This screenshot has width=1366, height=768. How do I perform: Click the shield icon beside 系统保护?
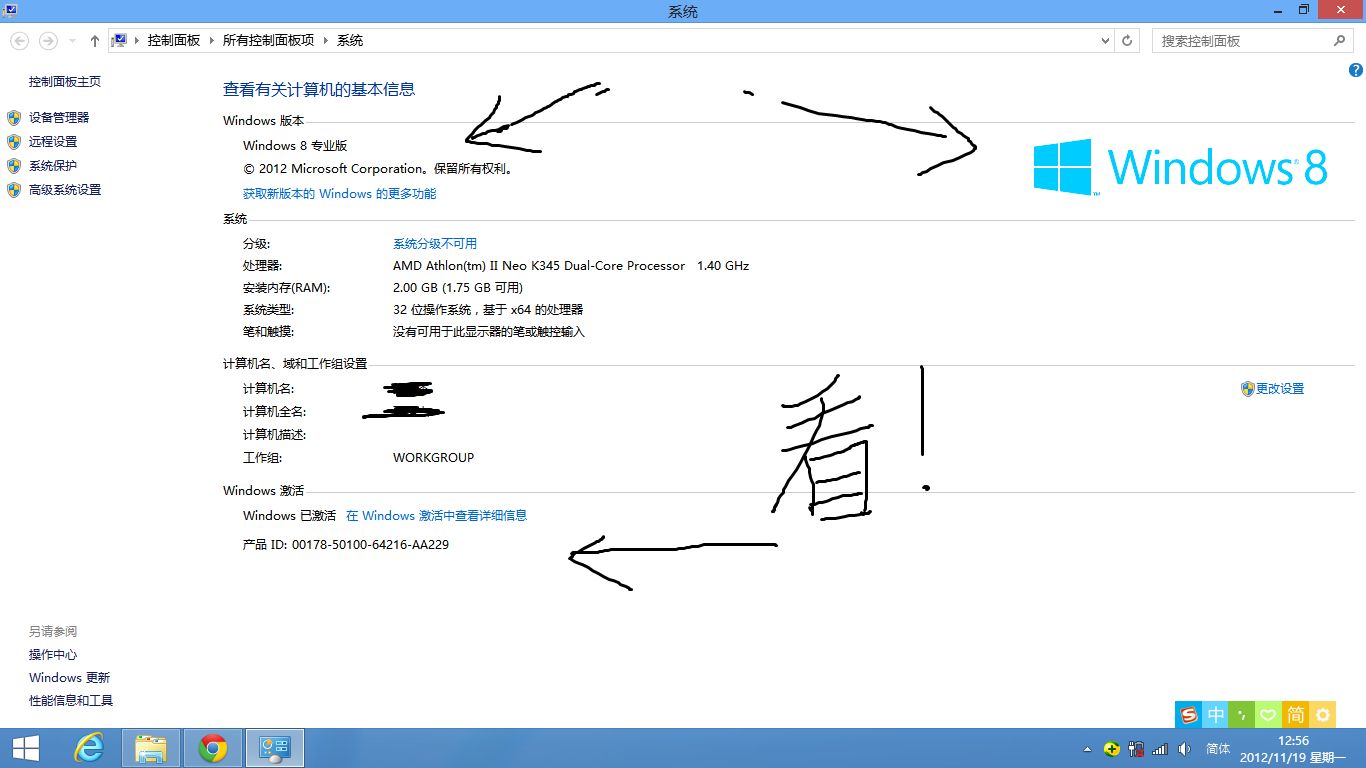coord(14,166)
